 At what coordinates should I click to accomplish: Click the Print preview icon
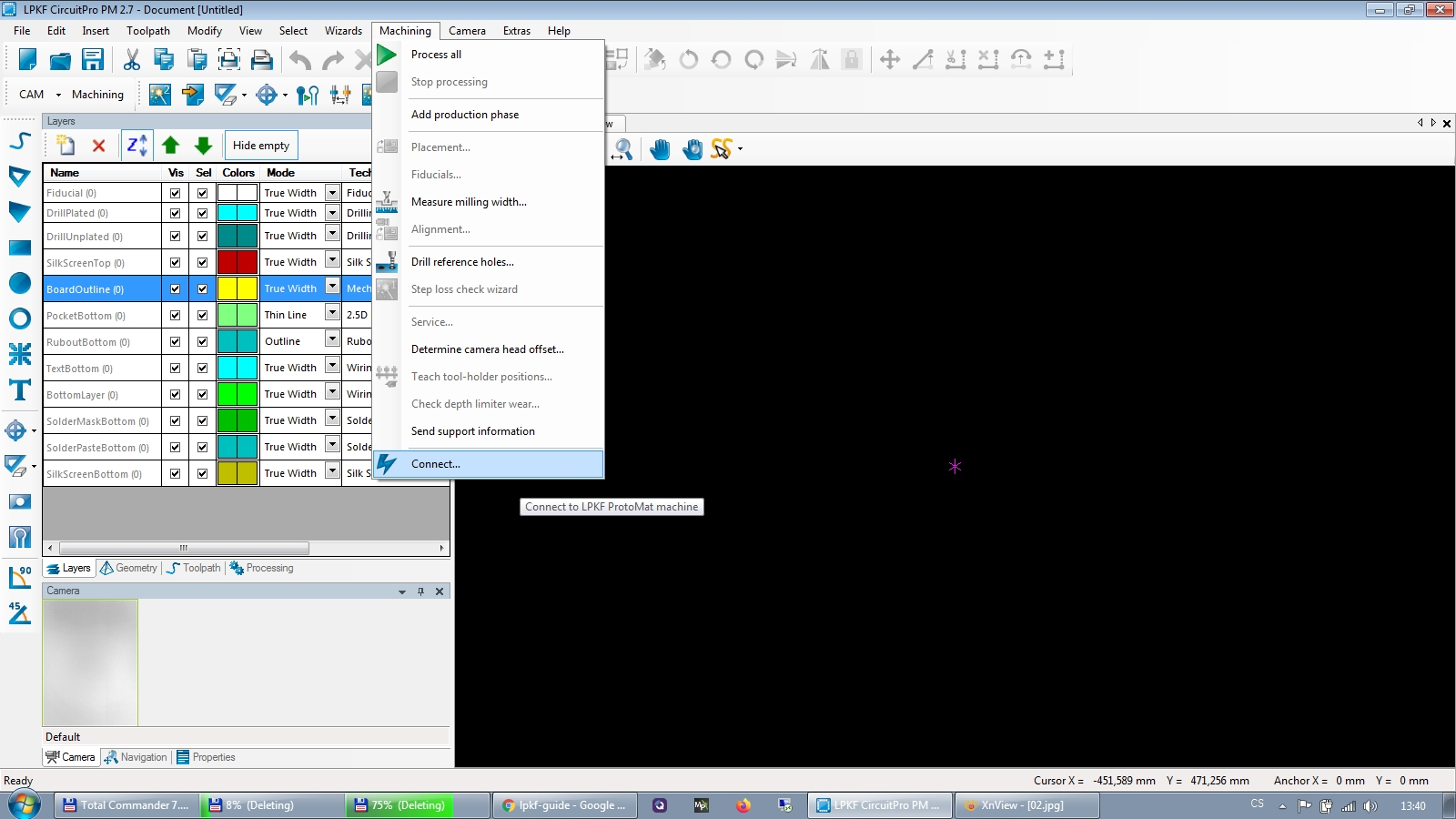(x=229, y=60)
